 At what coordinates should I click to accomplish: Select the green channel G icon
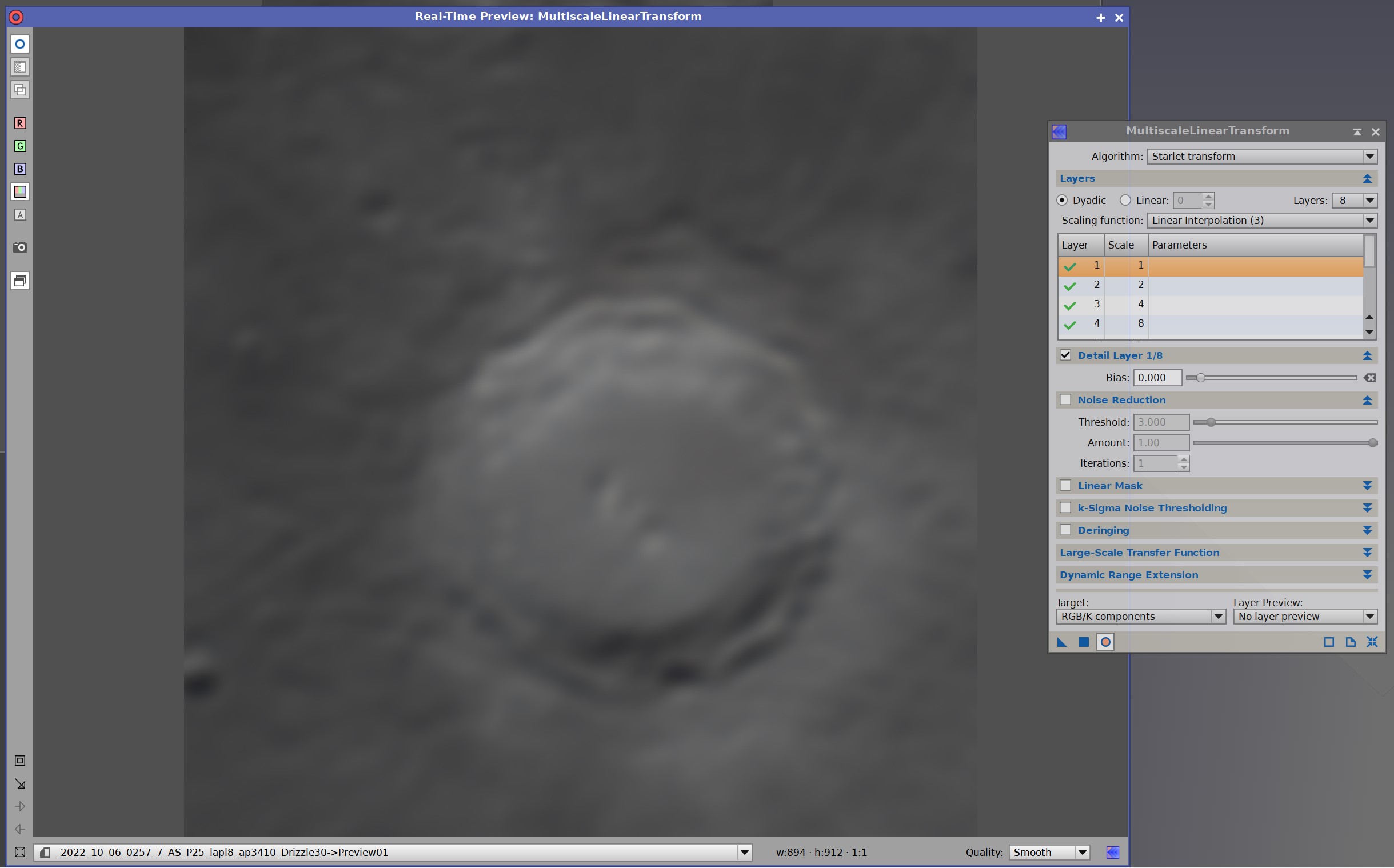pos(20,146)
